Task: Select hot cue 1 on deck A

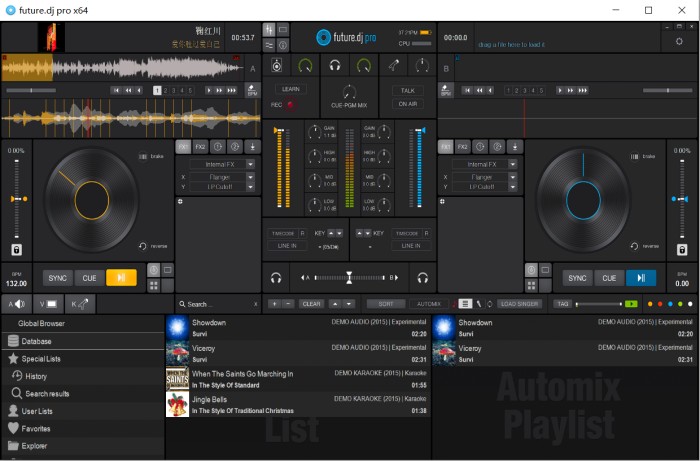Action: pos(157,90)
